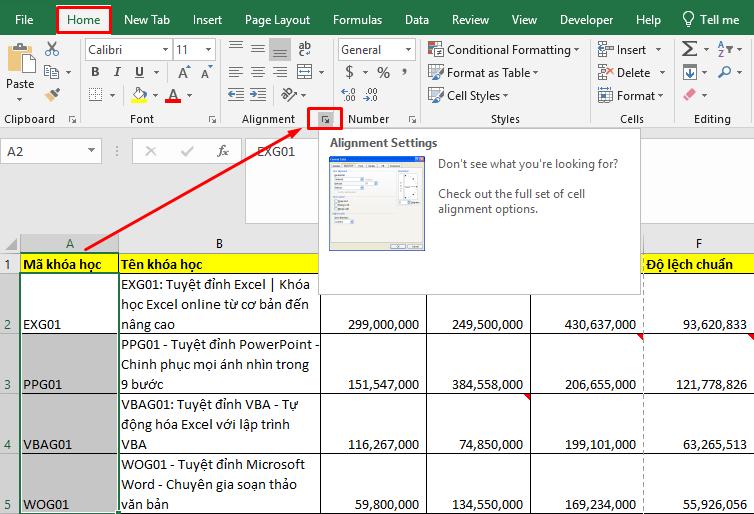The image size is (754, 514).
Task: Apply Accounting dollar format
Action: 350,72
